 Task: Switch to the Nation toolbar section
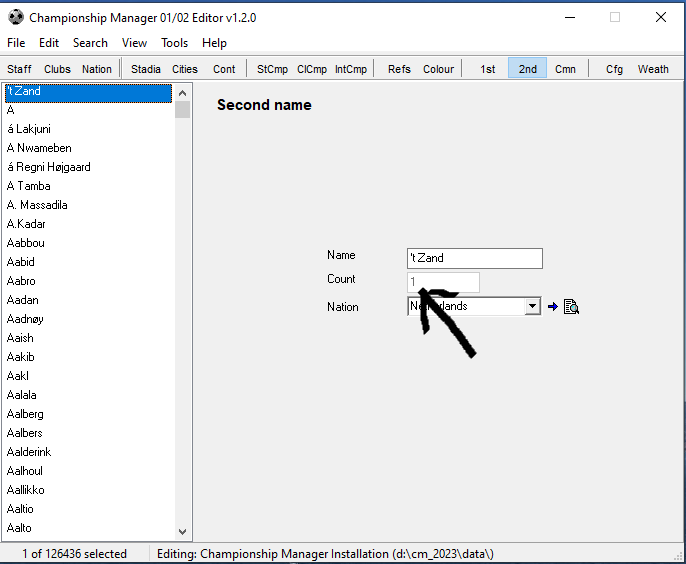click(97, 69)
